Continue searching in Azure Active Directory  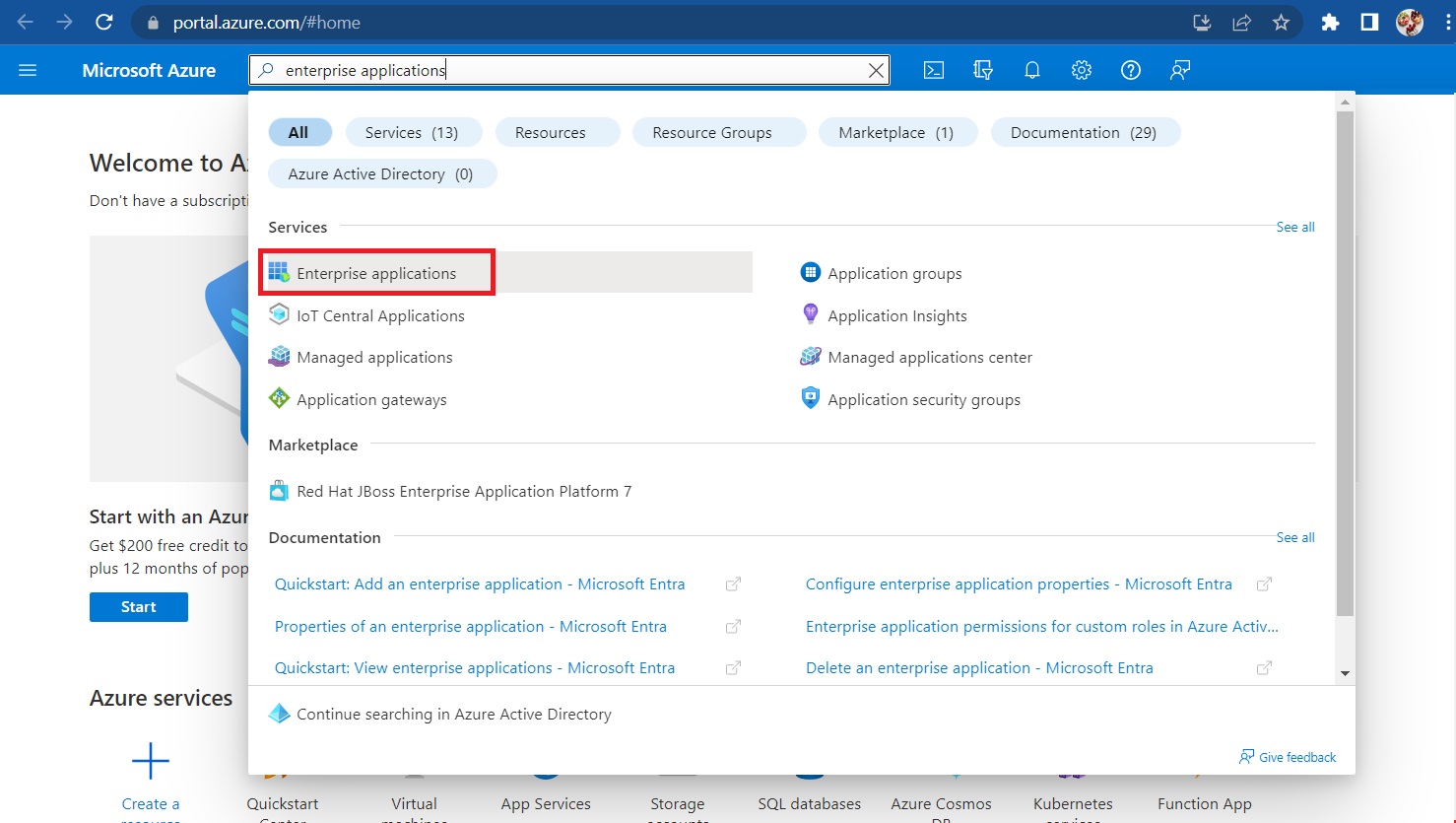pos(453,713)
